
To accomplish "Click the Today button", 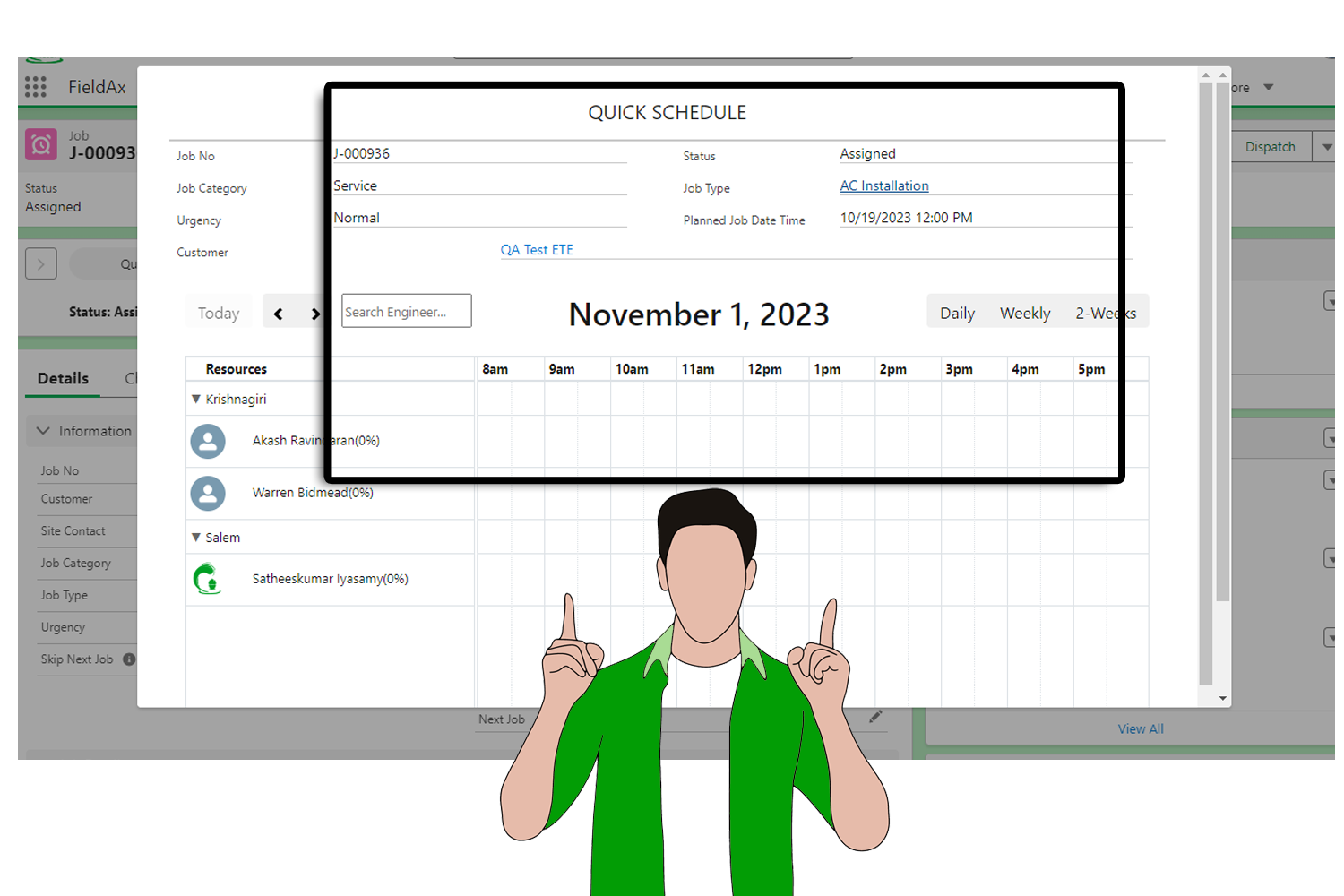I will (x=218, y=313).
